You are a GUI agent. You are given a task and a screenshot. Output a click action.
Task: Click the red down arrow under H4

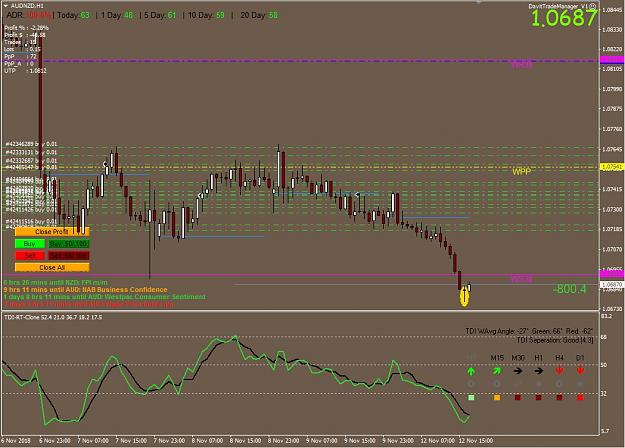(559, 371)
